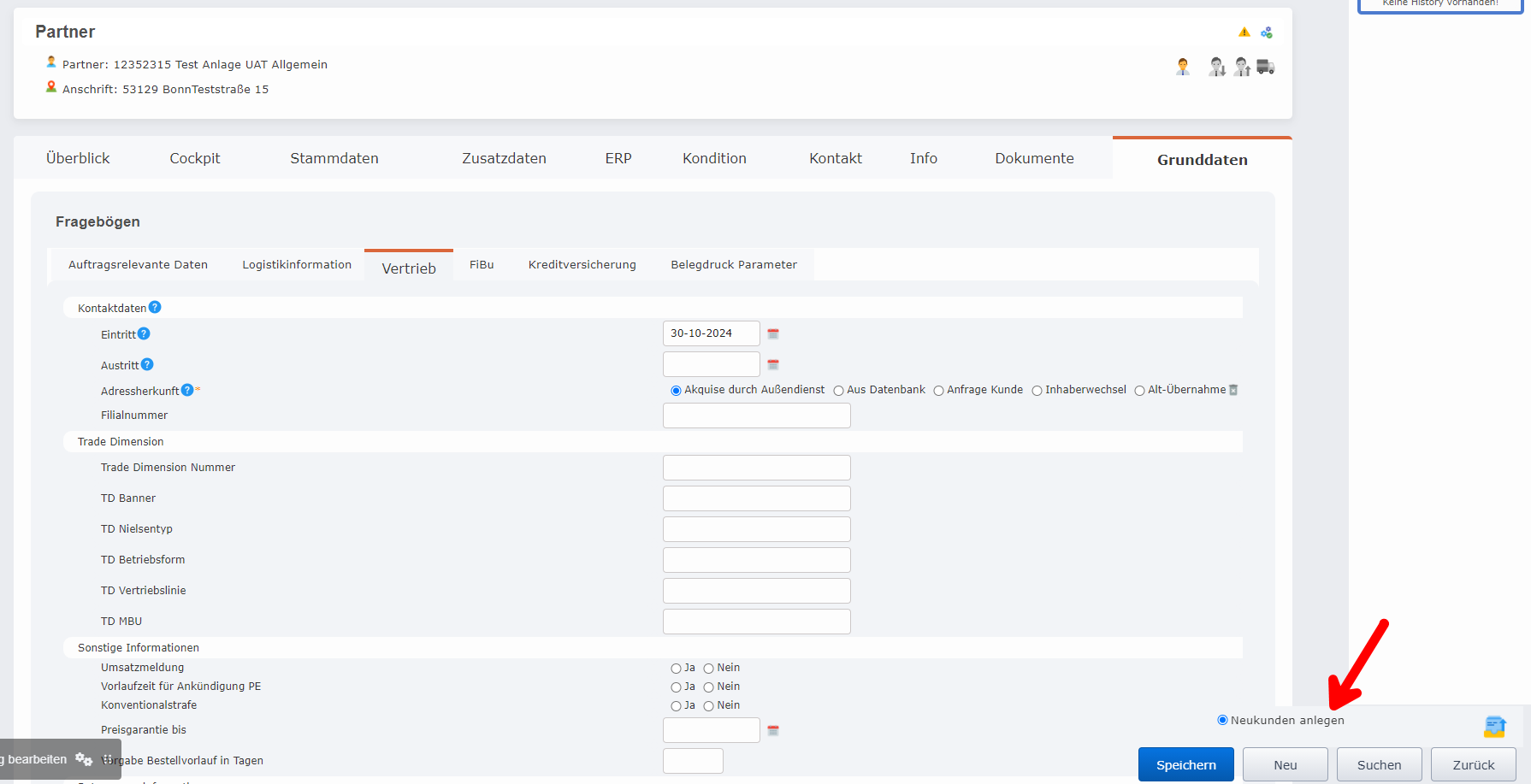The image size is (1531, 784).
Task: Choose 'Inhaberwechsel' radio option
Action: 1037,391
